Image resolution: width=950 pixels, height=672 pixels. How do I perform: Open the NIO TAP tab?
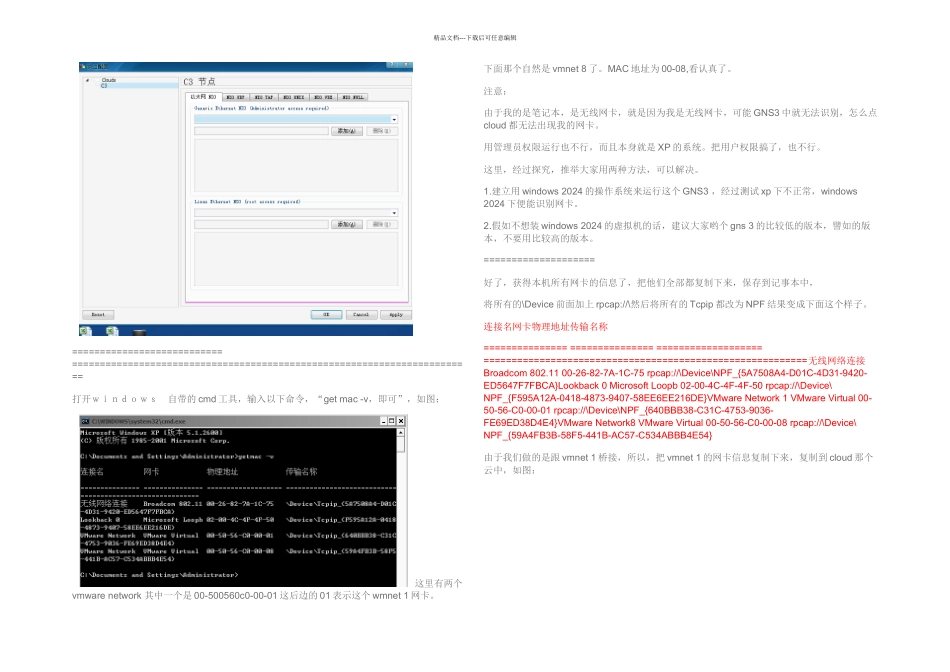tap(264, 97)
